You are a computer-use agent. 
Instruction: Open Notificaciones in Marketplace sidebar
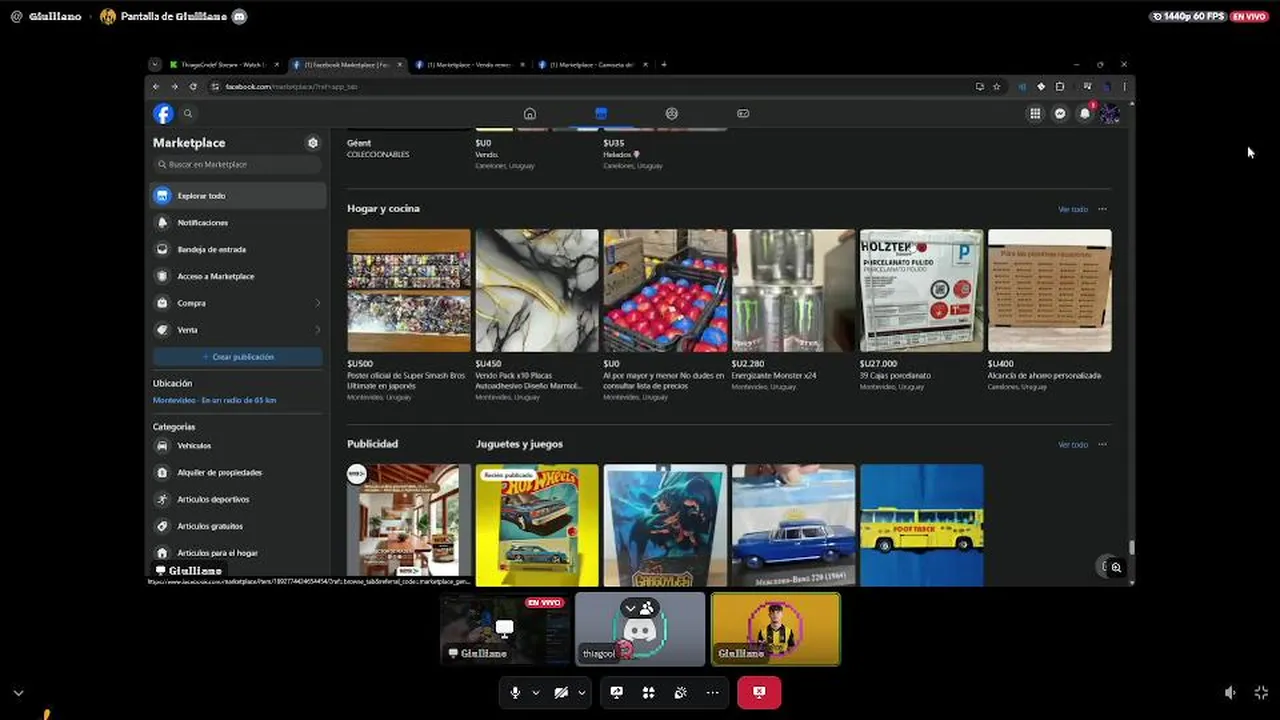point(238,223)
